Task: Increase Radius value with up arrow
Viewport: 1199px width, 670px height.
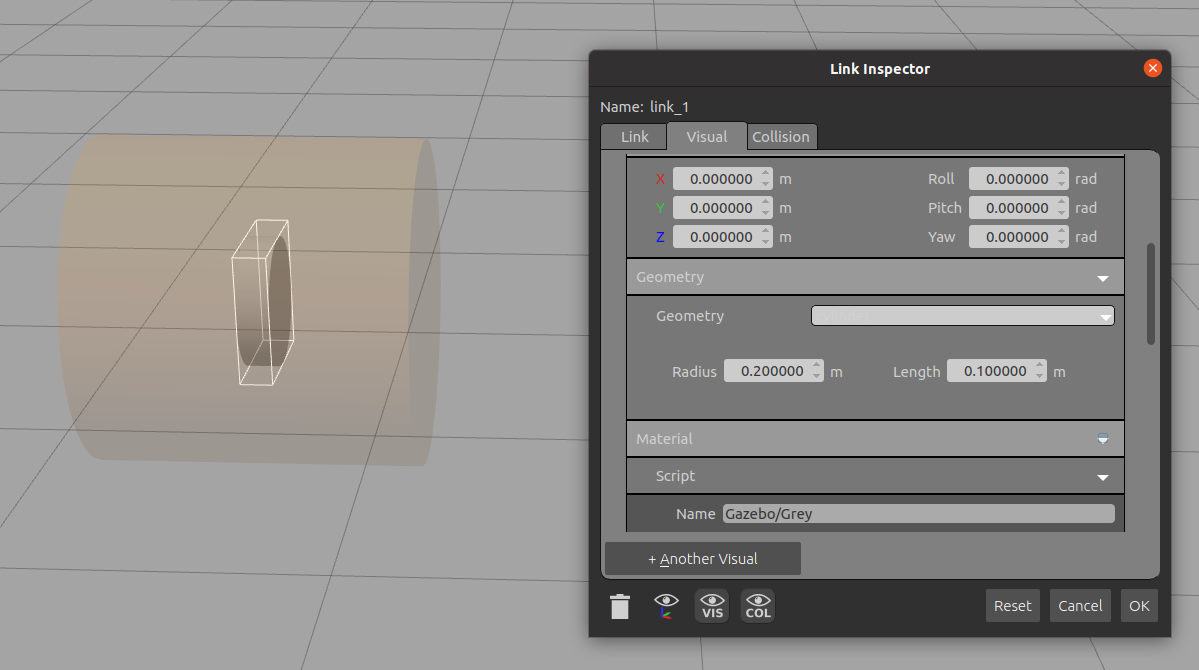Action: [x=817, y=366]
